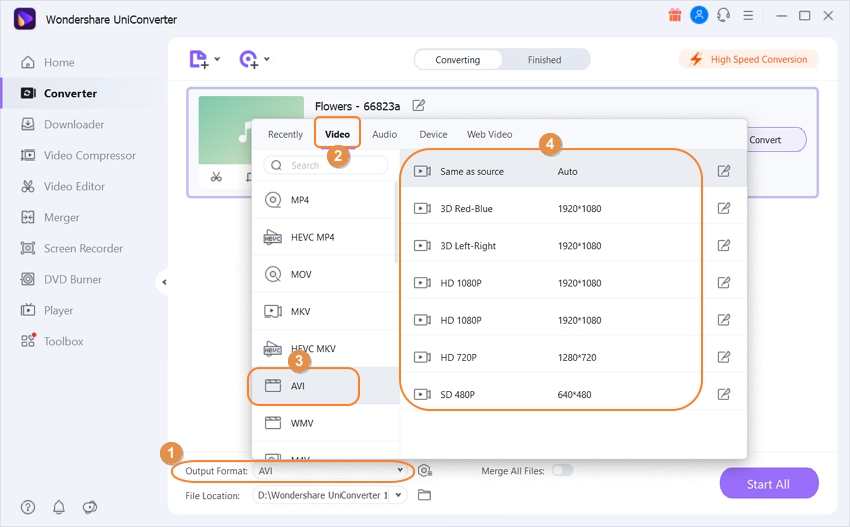The image size is (850, 527).
Task: Click the Start All button
Action: (x=769, y=484)
